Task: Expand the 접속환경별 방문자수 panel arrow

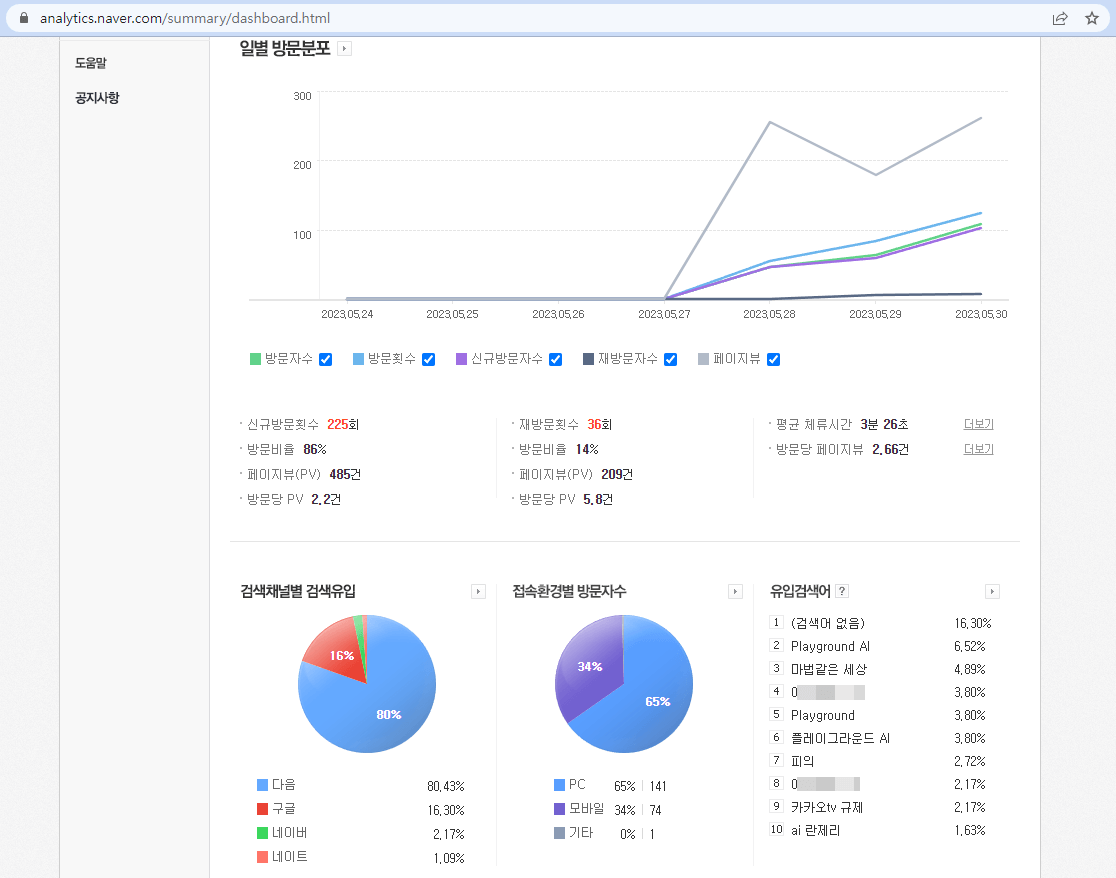Action: (x=735, y=591)
